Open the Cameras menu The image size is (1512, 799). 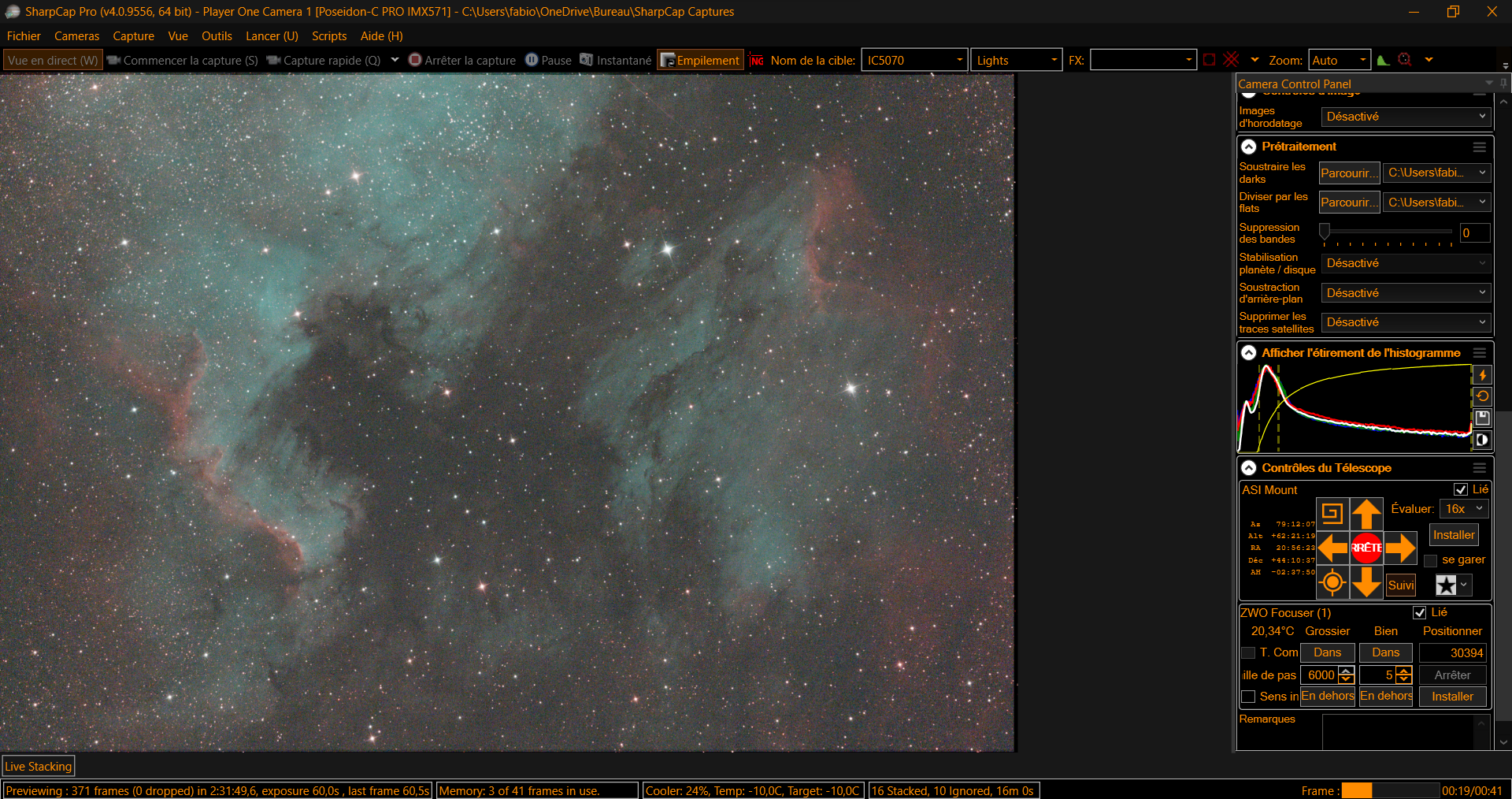[x=76, y=36]
